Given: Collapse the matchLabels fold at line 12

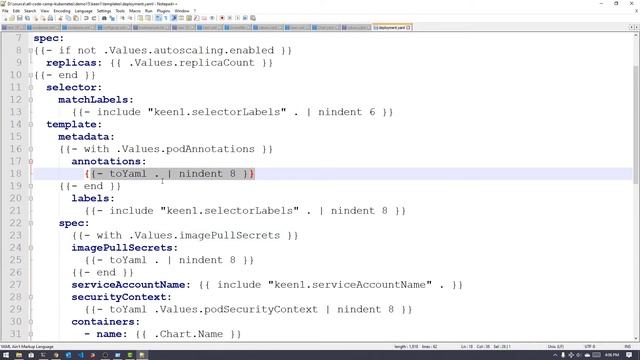Looking at the screenshot, I should pos(31,100).
